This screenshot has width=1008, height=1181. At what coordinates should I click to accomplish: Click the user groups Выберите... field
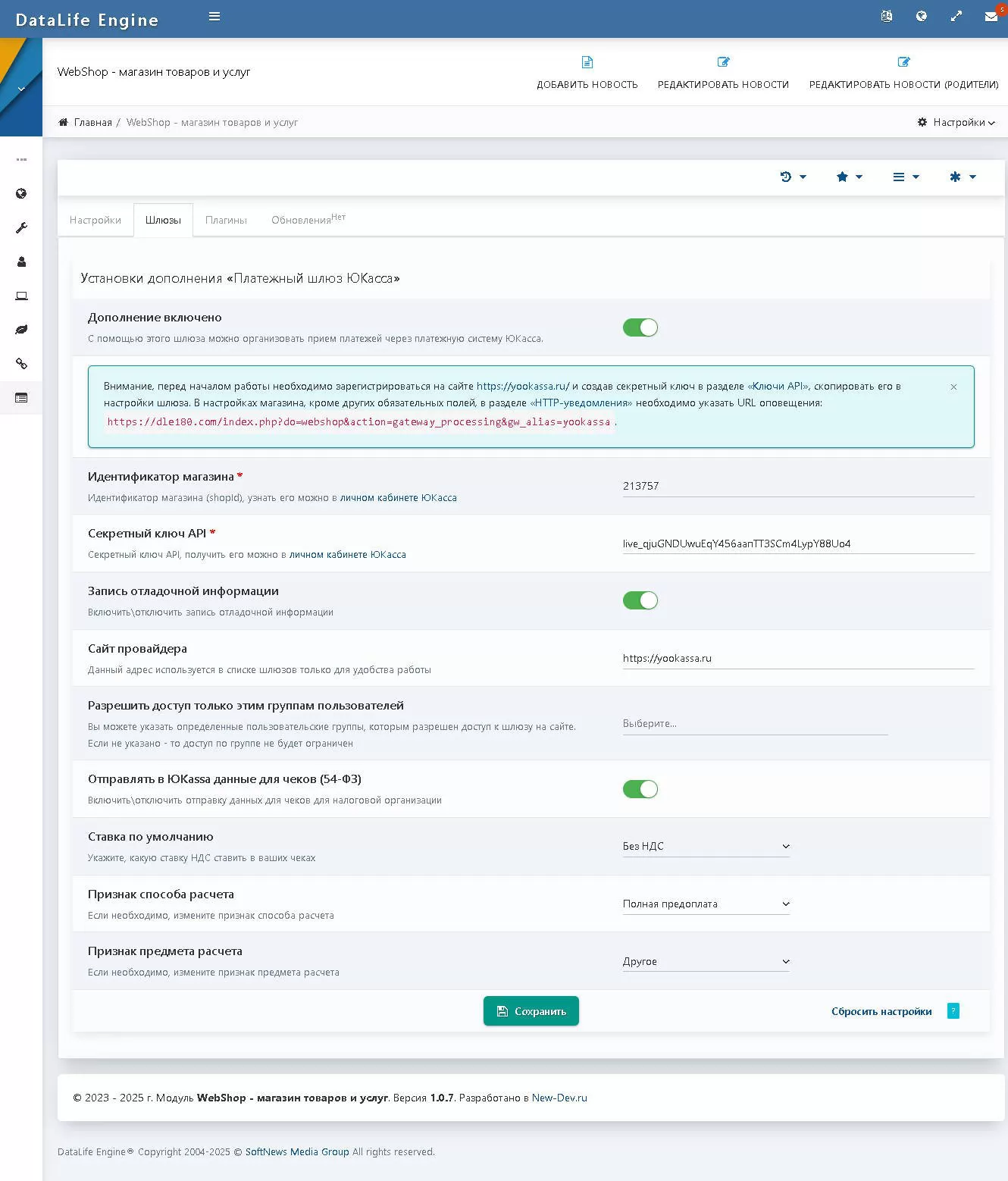[755, 724]
